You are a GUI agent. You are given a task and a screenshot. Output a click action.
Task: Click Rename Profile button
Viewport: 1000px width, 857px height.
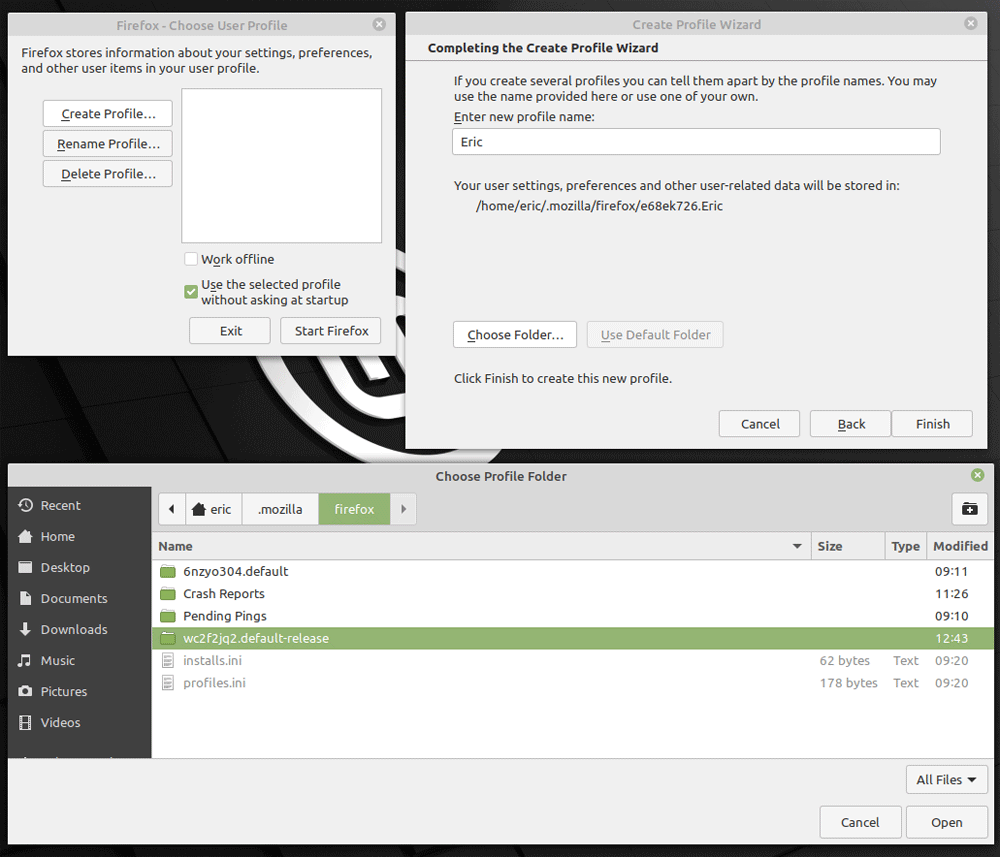point(108,143)
